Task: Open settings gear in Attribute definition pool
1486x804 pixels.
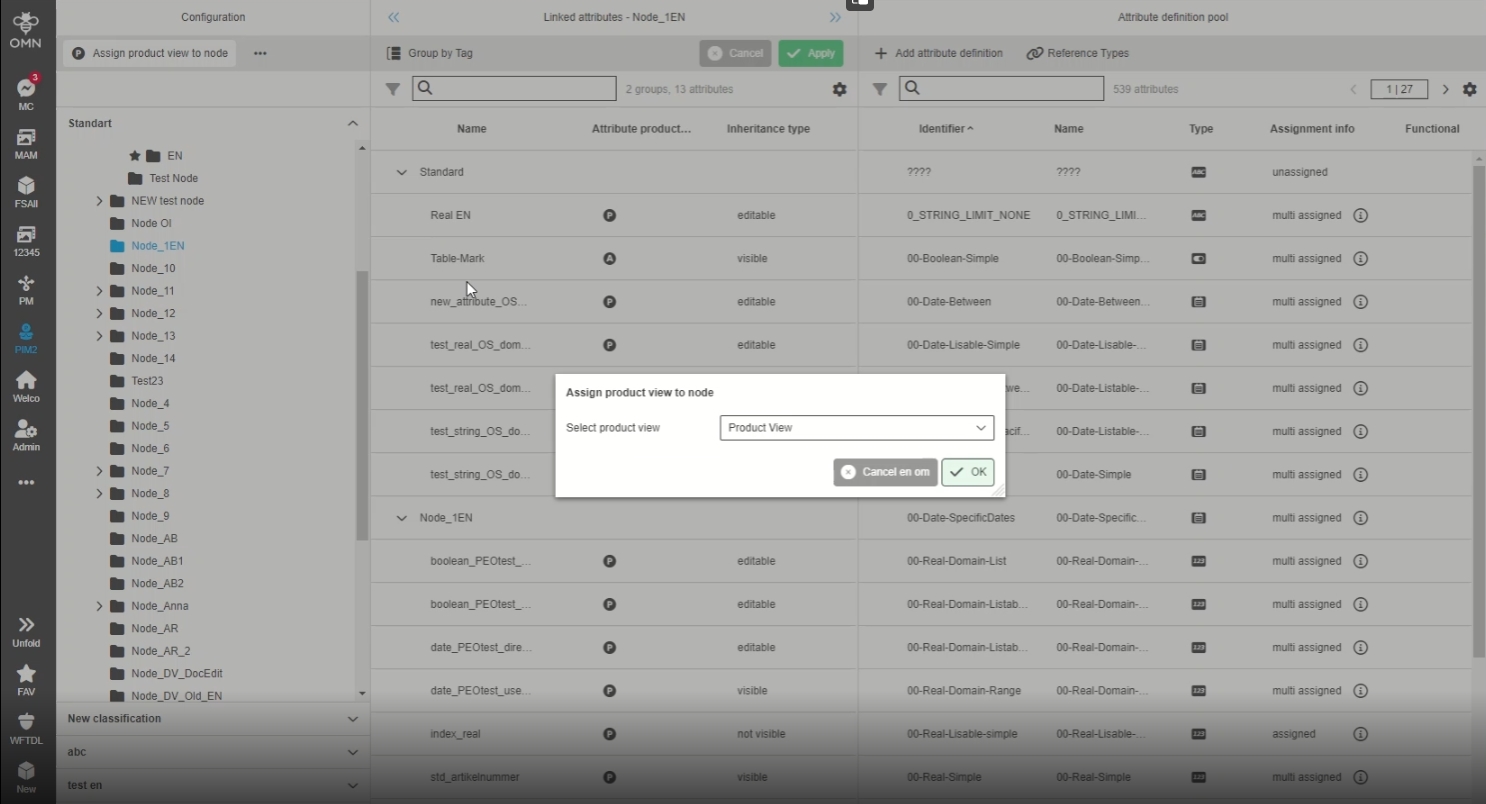Action: click(x=1469, y=89)
